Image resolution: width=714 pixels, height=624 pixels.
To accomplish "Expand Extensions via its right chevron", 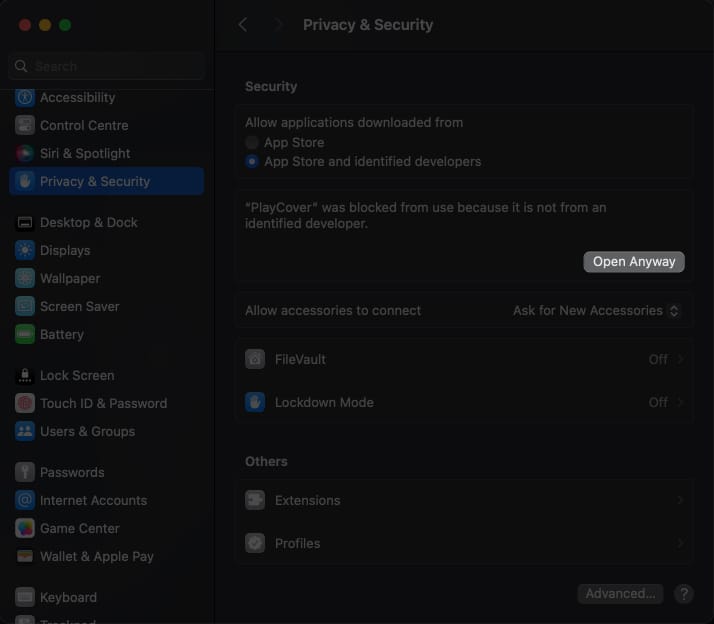I will pyautogui.click(x=680, y=500).
